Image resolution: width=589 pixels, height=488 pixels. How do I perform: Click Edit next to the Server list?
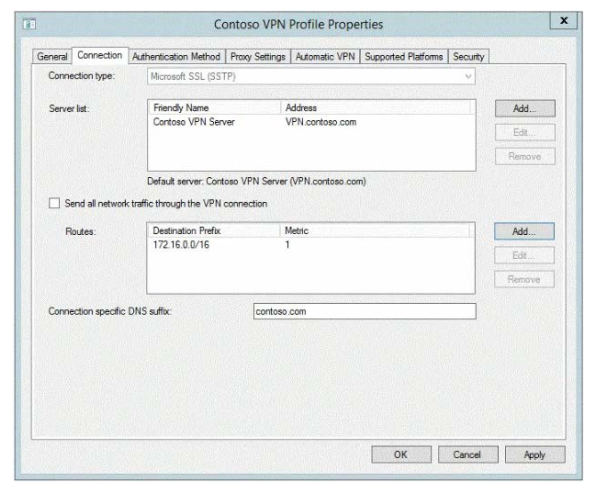coord(525,133)
